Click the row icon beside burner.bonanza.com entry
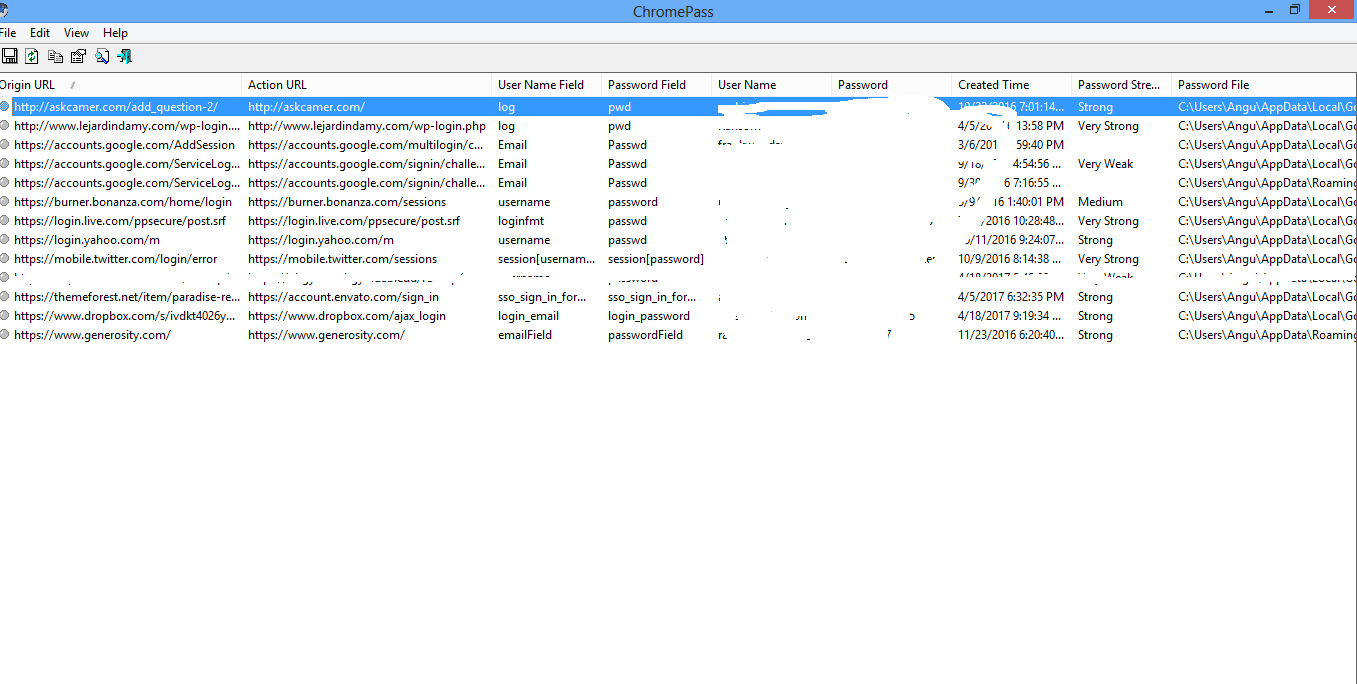 click(x=5, y=201)
